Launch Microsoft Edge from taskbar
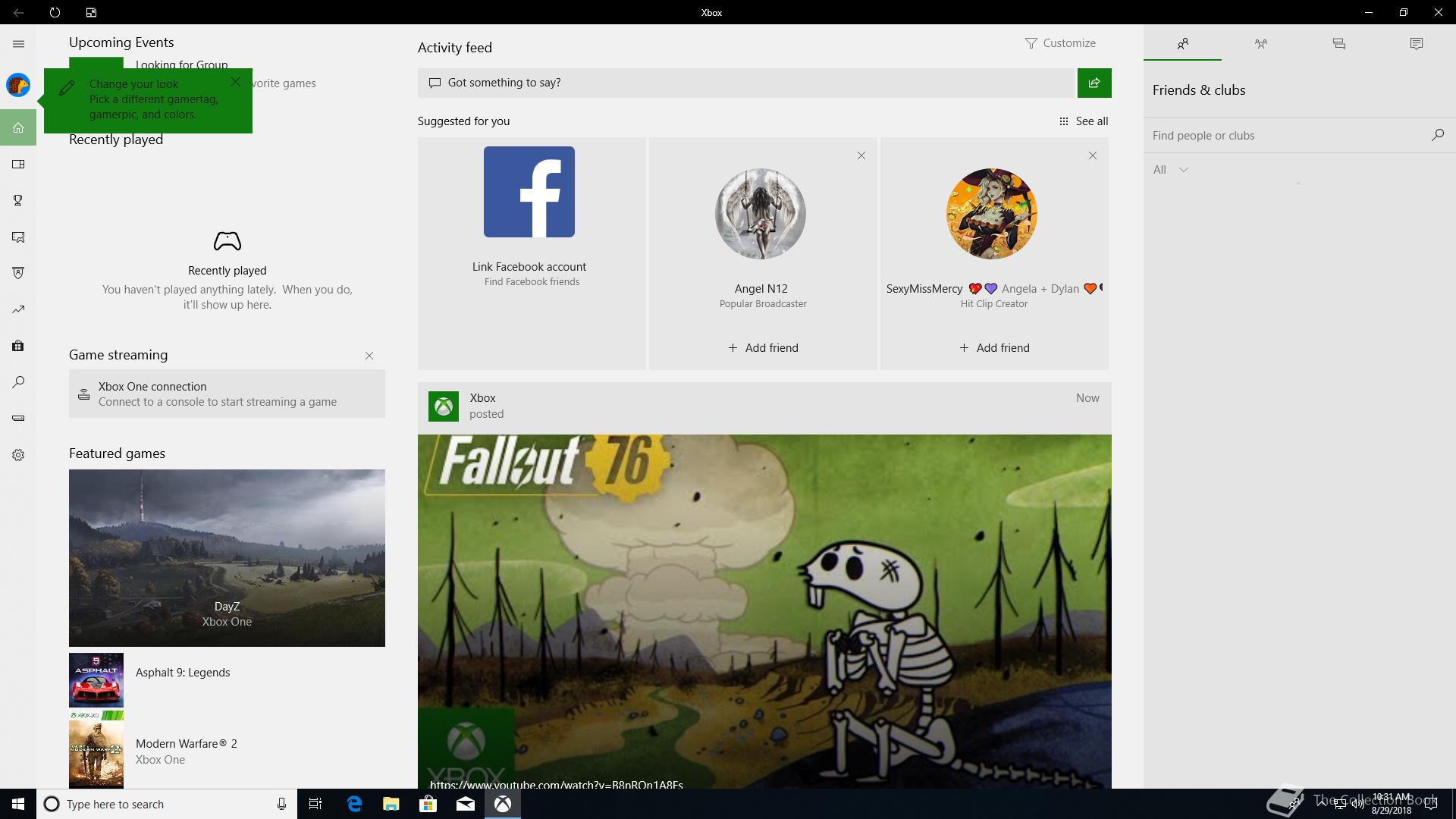The height and width of the screenshot is (819, 1456). pos(354,804)
